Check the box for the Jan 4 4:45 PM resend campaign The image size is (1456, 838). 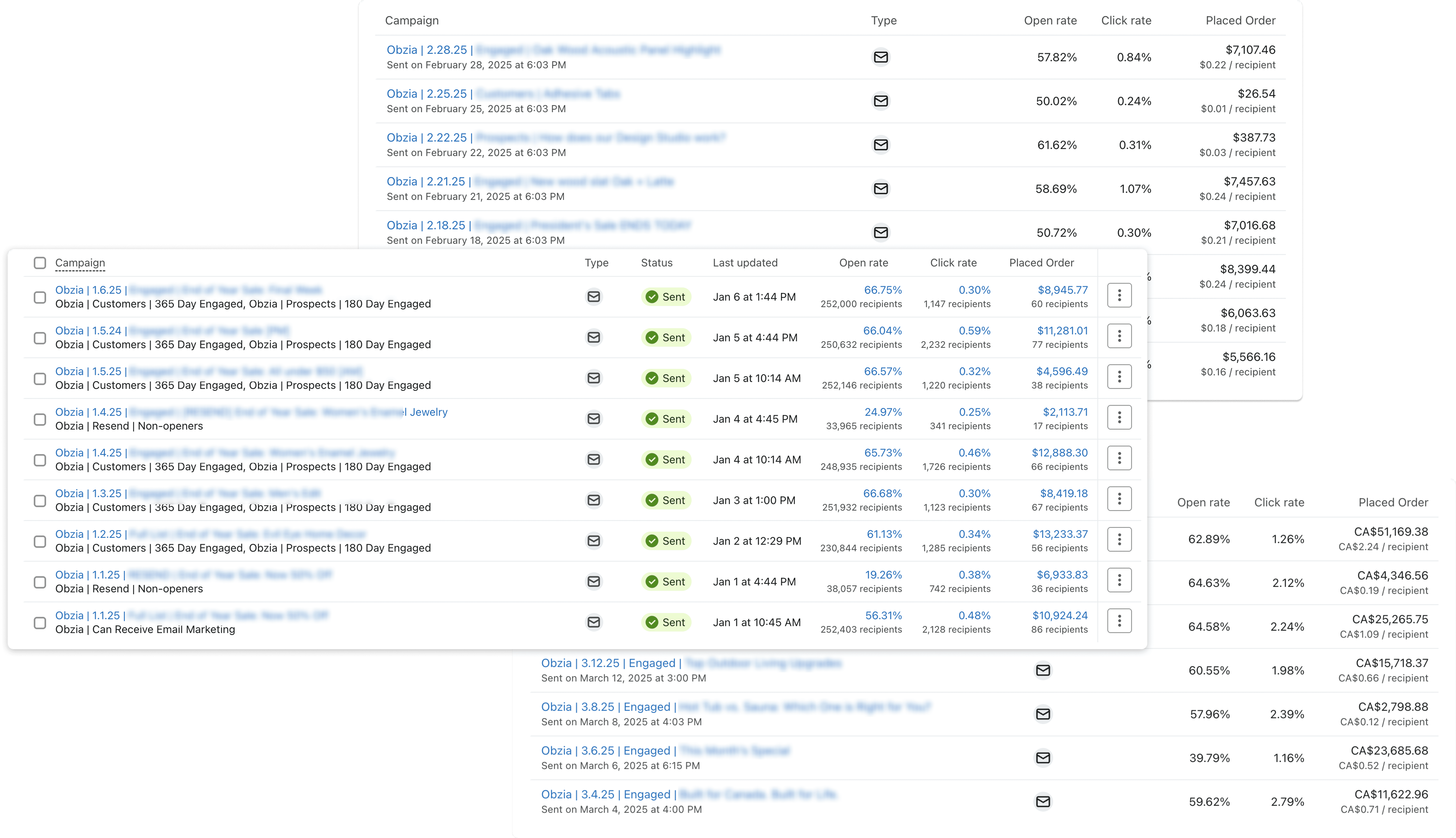click(40, 420)
